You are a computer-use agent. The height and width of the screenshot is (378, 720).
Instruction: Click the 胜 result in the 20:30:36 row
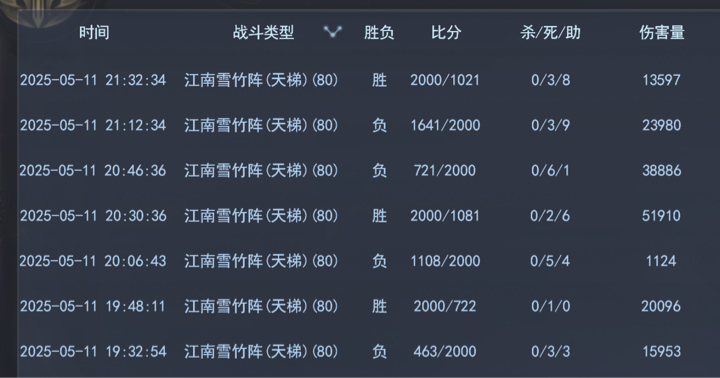(379, 215)
